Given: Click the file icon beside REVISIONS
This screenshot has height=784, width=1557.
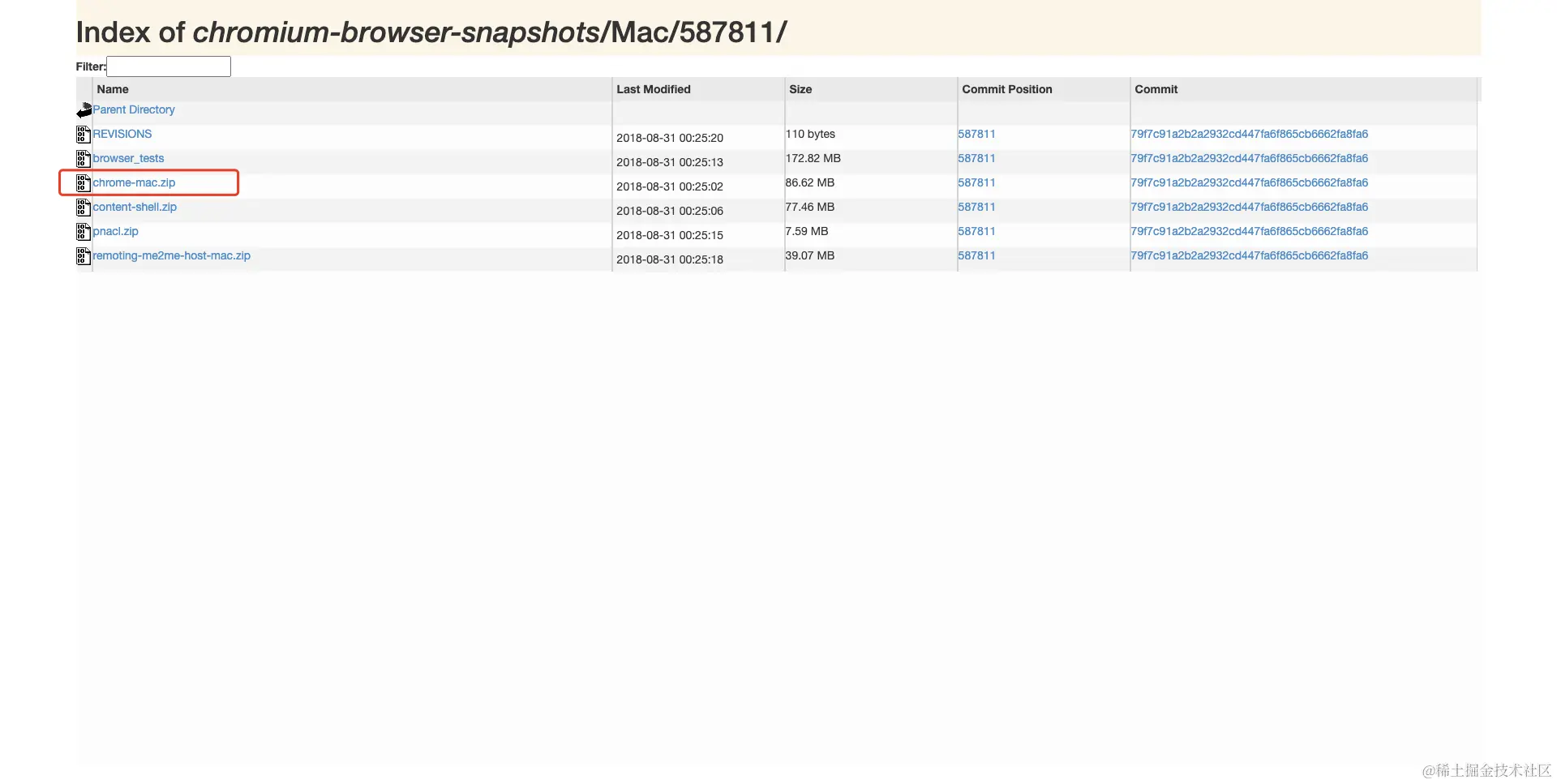Looking at the screenshot, I should pyautogui.click(x=84, y=135).
